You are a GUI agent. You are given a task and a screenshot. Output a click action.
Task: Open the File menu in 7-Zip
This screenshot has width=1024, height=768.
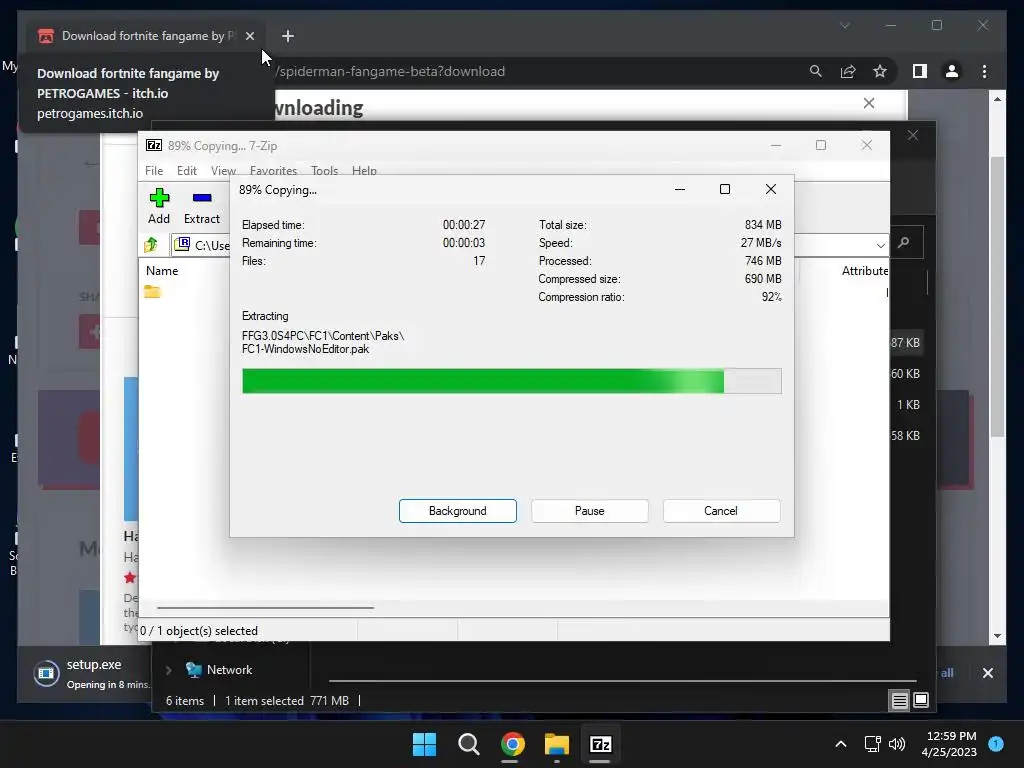pos(154,170)
